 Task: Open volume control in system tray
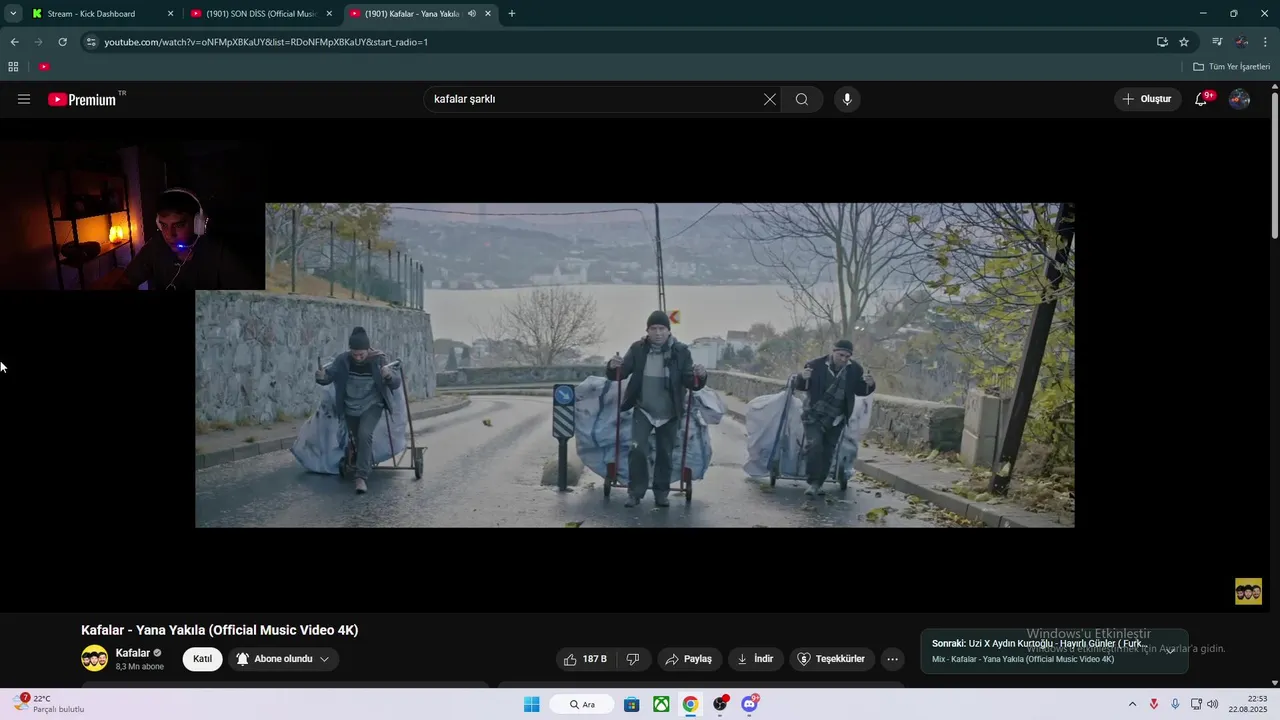[x=1213, y=704]
